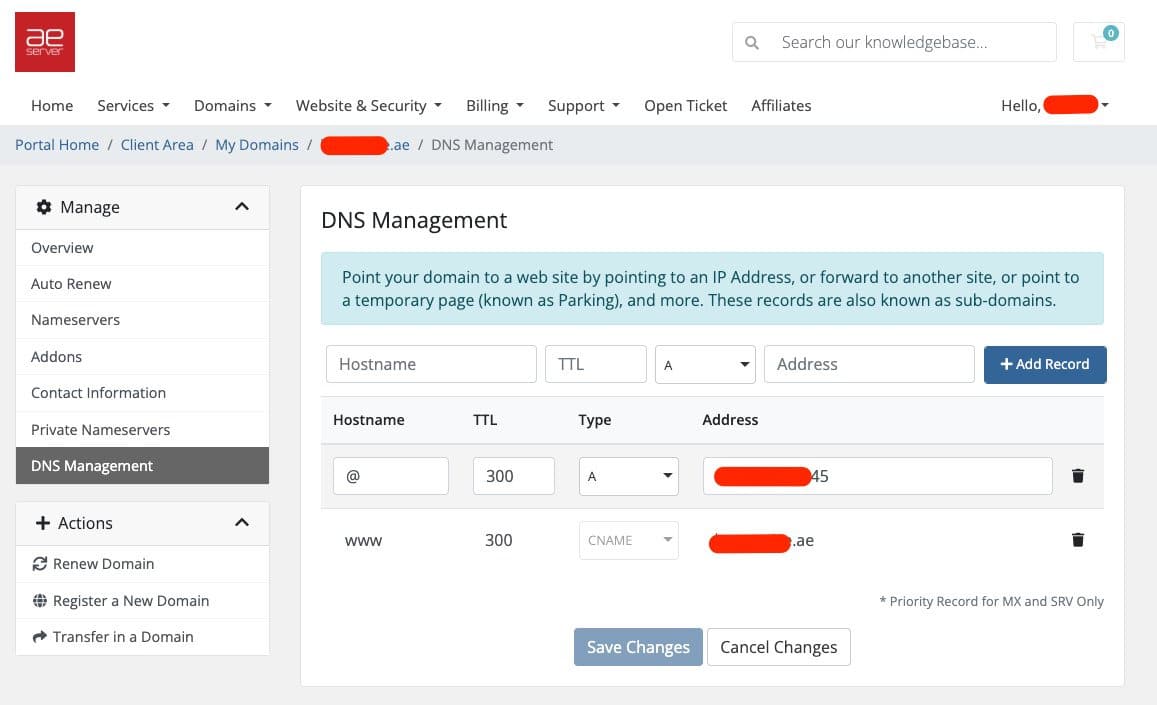Screen dimensions: 1157x705
Task: Click the ae server logo
Action: (45, 42)
